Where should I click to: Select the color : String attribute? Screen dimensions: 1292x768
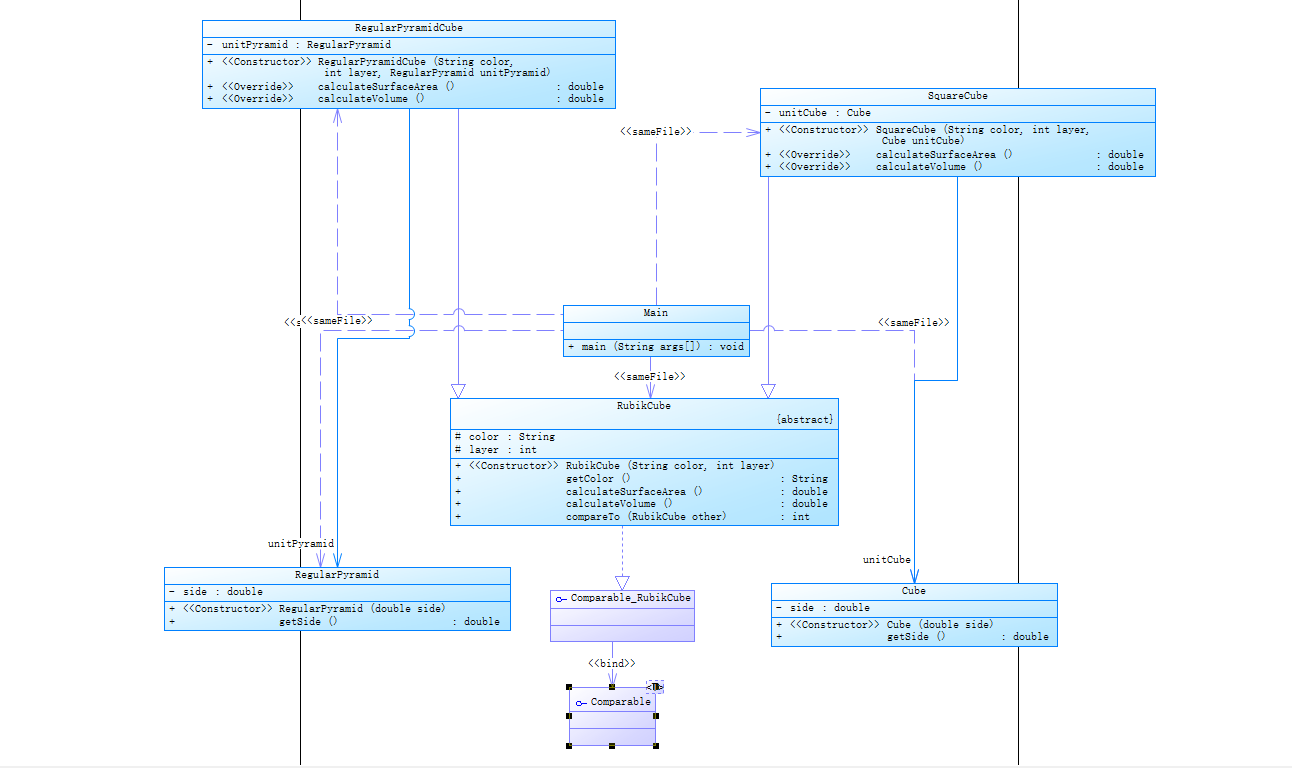[x=505, y=437]
